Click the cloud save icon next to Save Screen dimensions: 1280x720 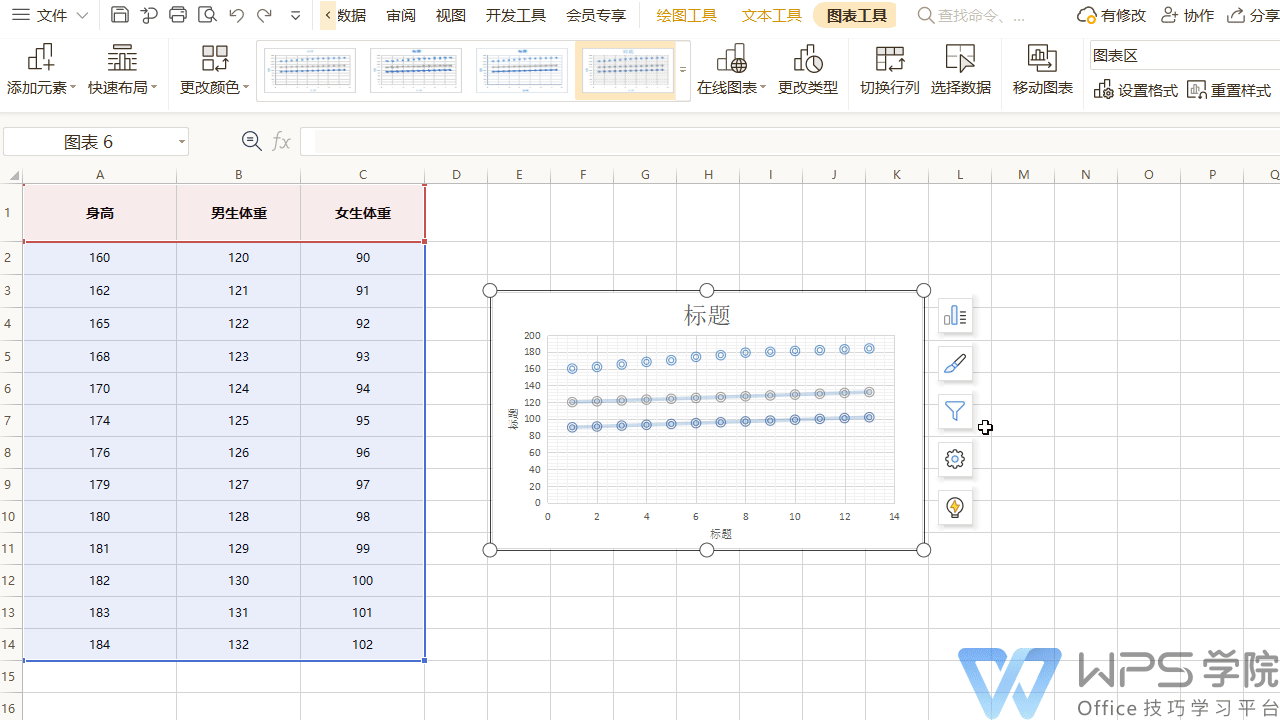149,15
